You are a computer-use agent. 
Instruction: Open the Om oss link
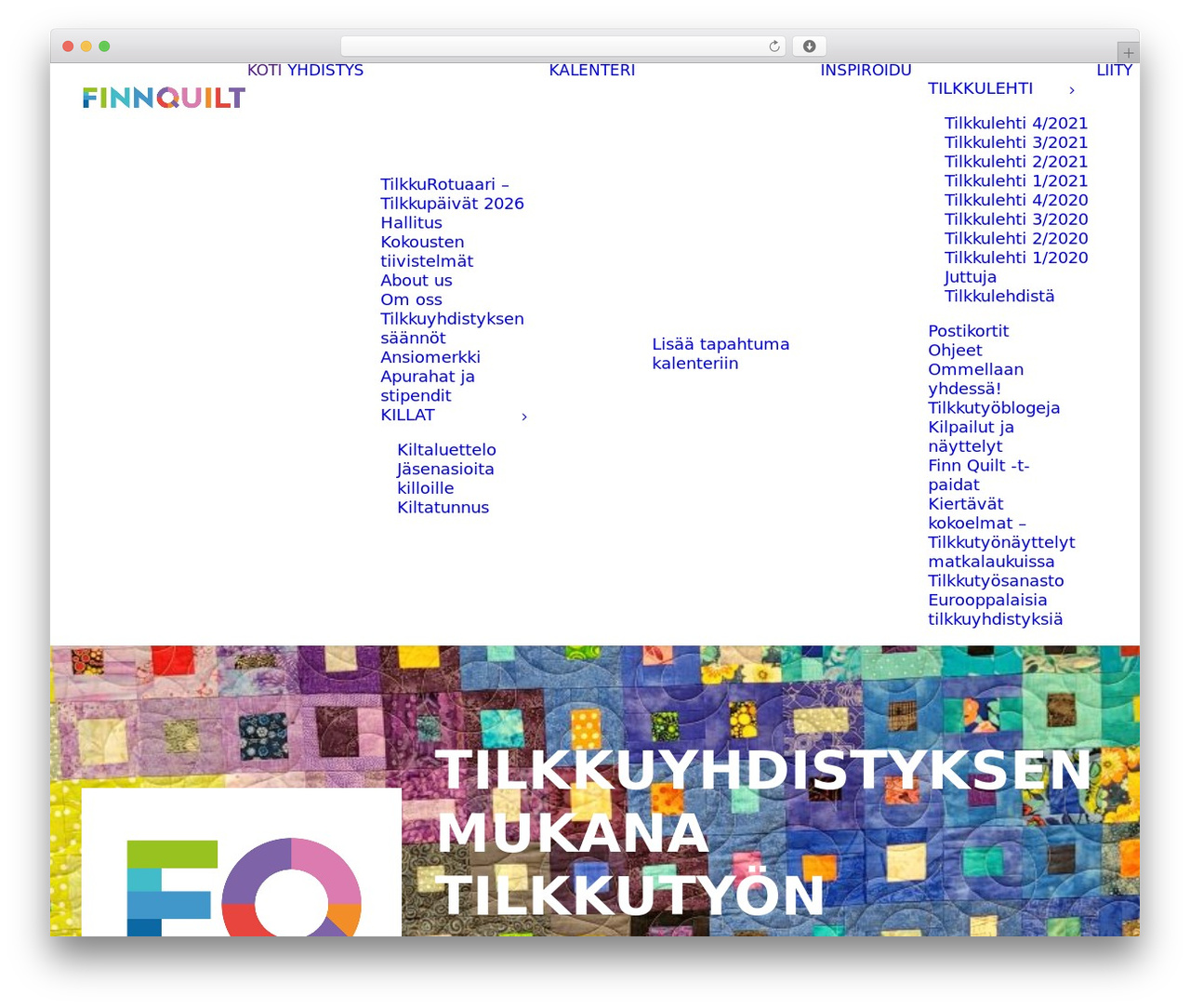coord(411,299)
